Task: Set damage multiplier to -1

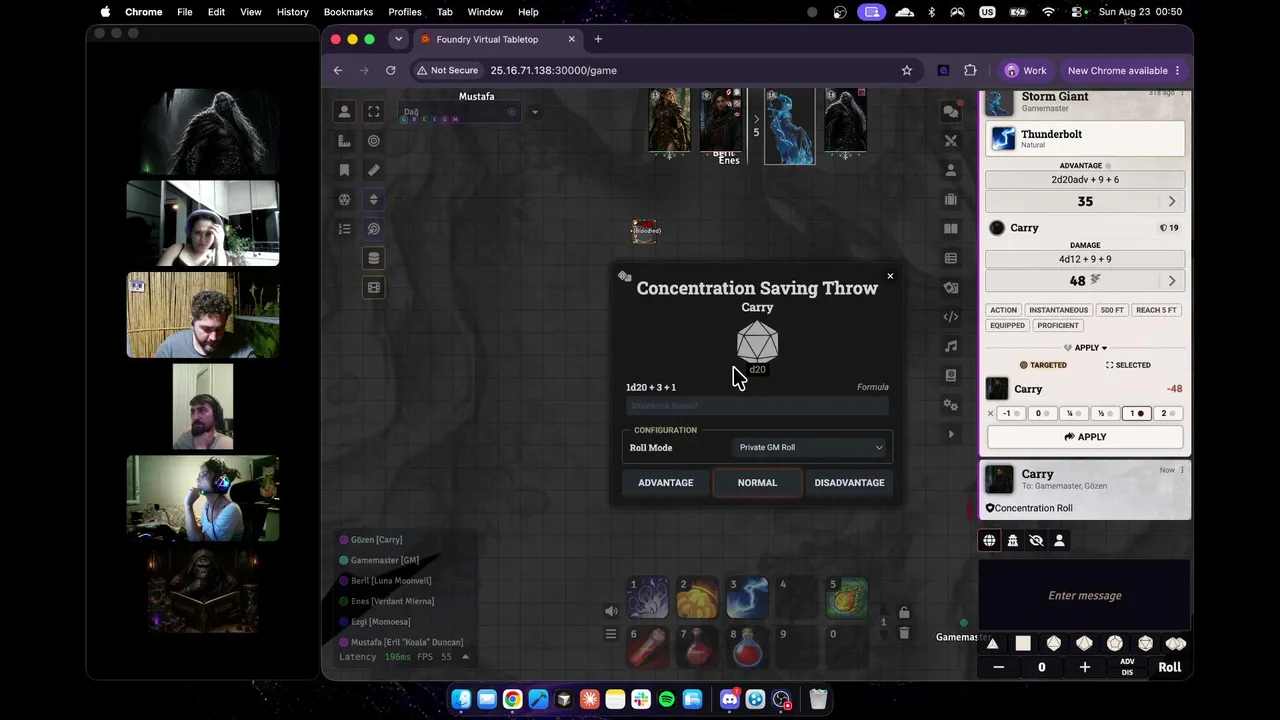Action: [x=1012, y=413]
